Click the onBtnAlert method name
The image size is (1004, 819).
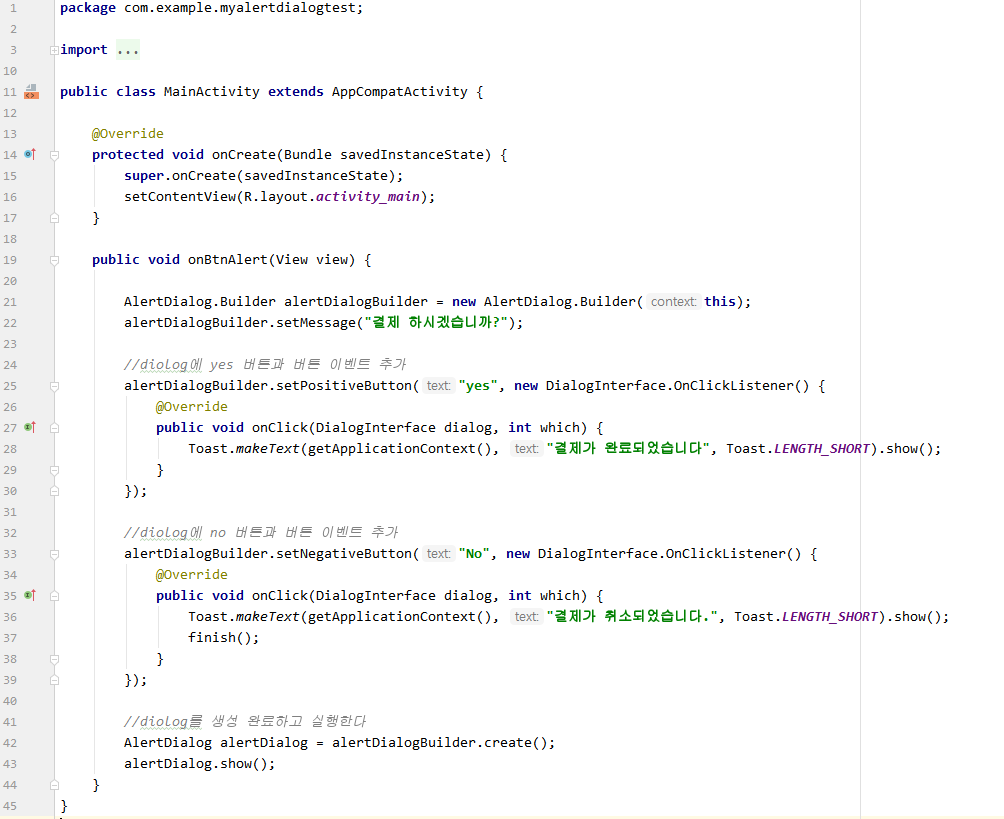click(227, 259)
